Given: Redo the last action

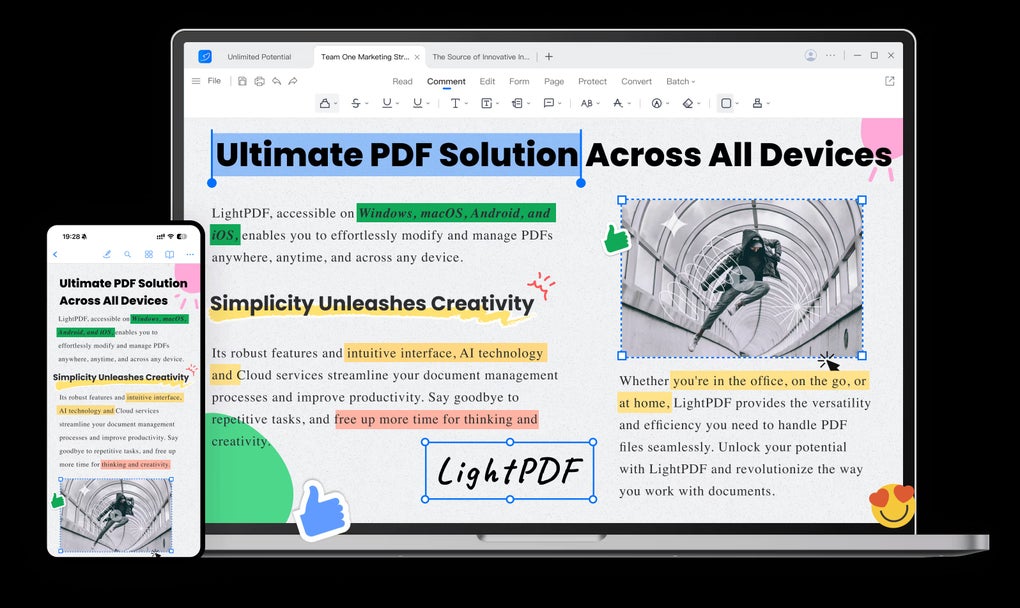Looking at the screenshot, I should point(293,81).
